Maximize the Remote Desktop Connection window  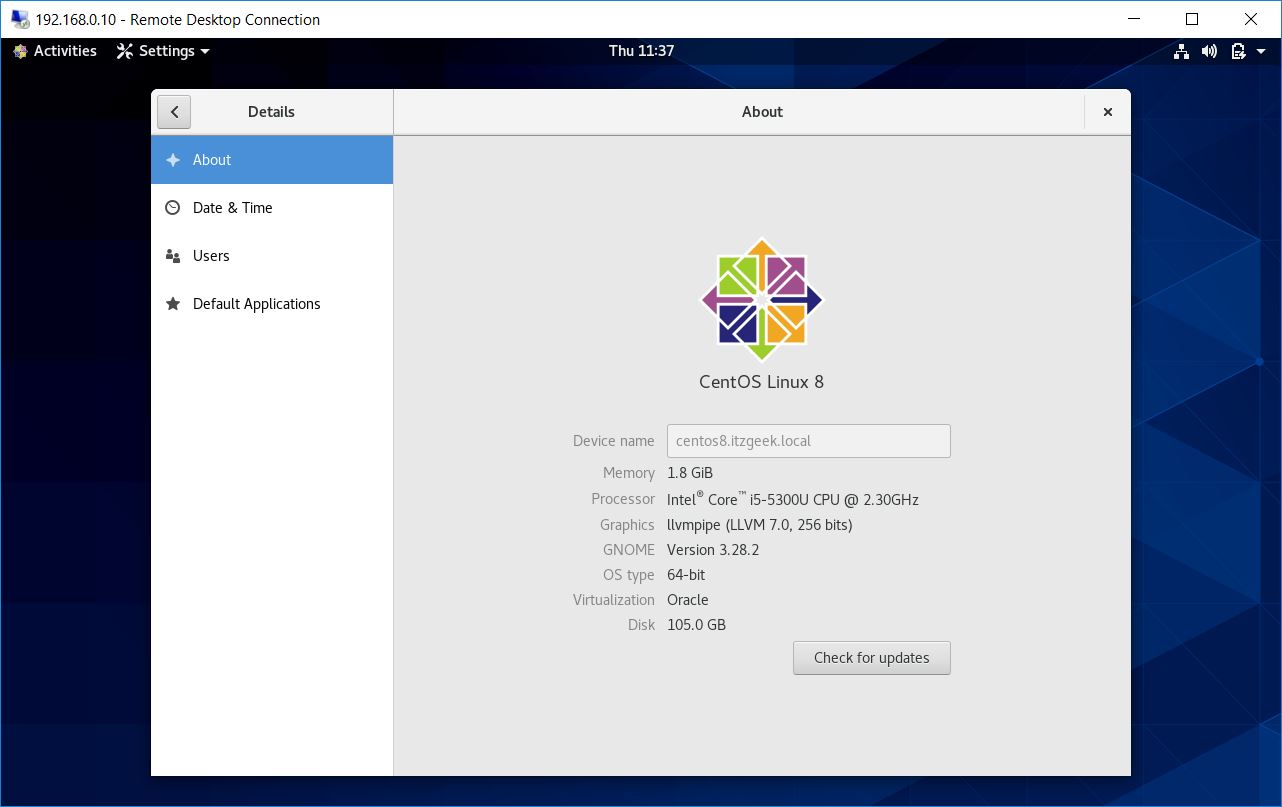point(1192,19)
